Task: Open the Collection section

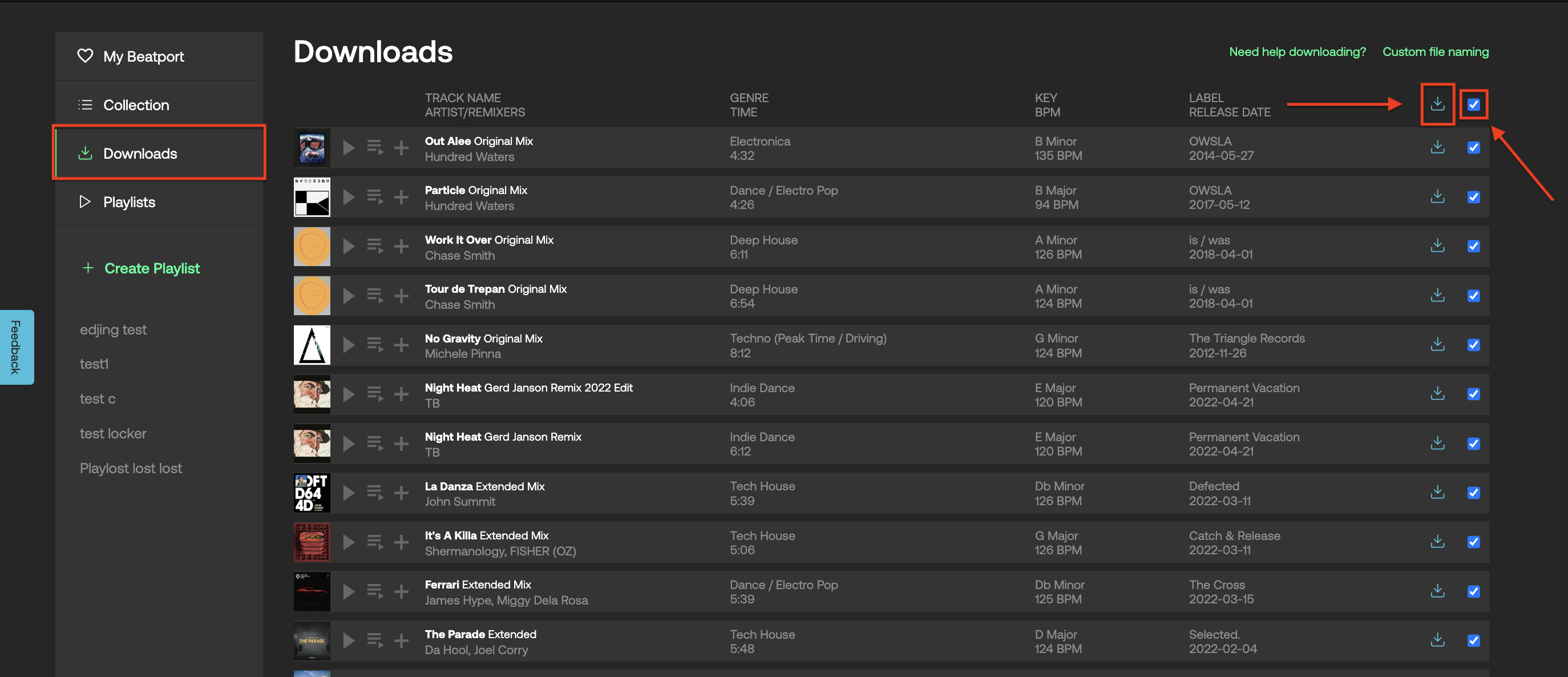Action: click(x=136, y=104)
